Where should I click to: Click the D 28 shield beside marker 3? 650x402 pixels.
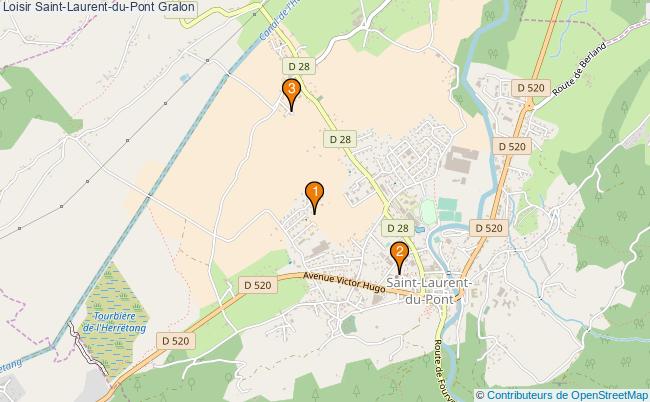pyautogui.click(x=299, y=66)
